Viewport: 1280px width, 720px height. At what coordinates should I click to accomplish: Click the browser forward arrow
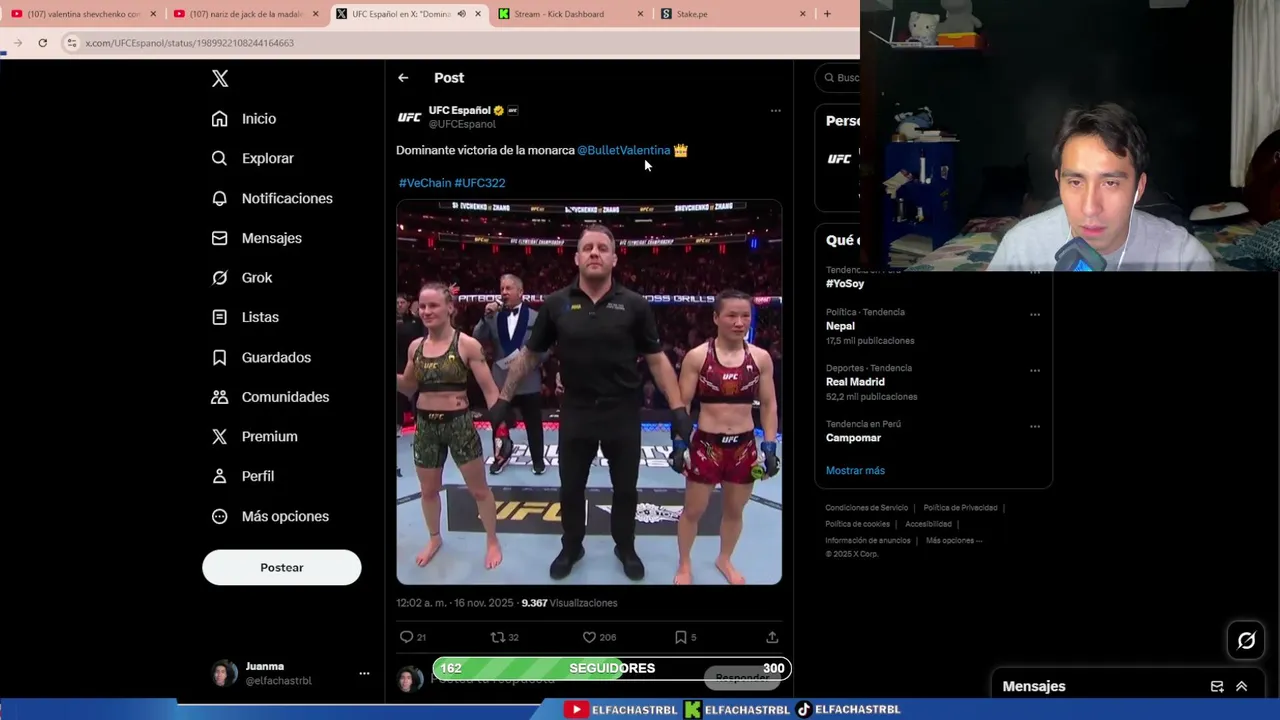click(17, 43)
